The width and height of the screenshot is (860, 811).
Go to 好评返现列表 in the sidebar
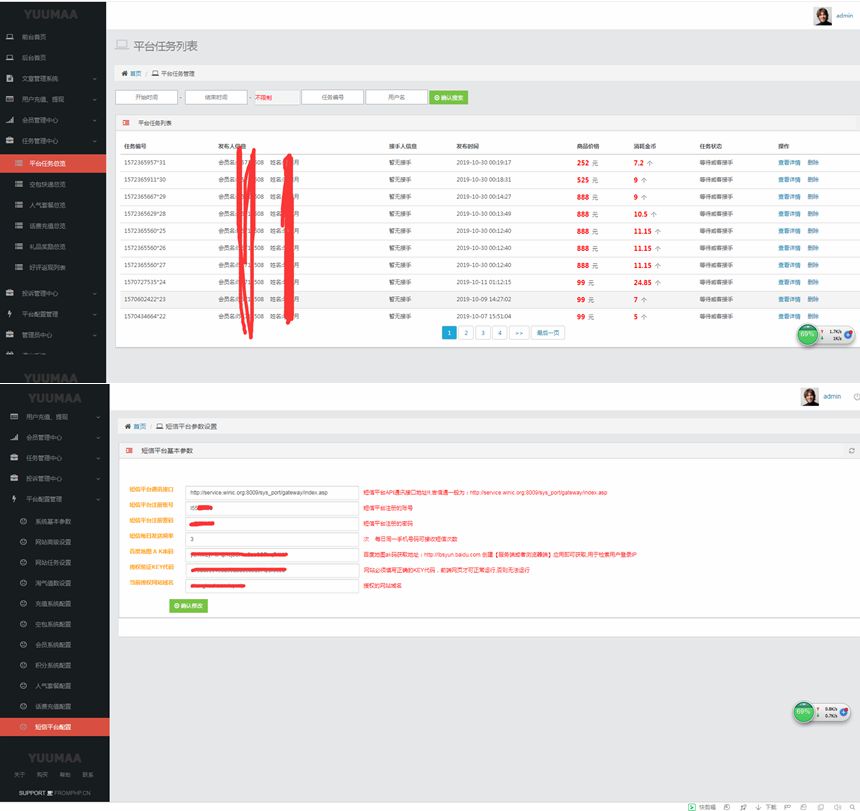(48, 267)
